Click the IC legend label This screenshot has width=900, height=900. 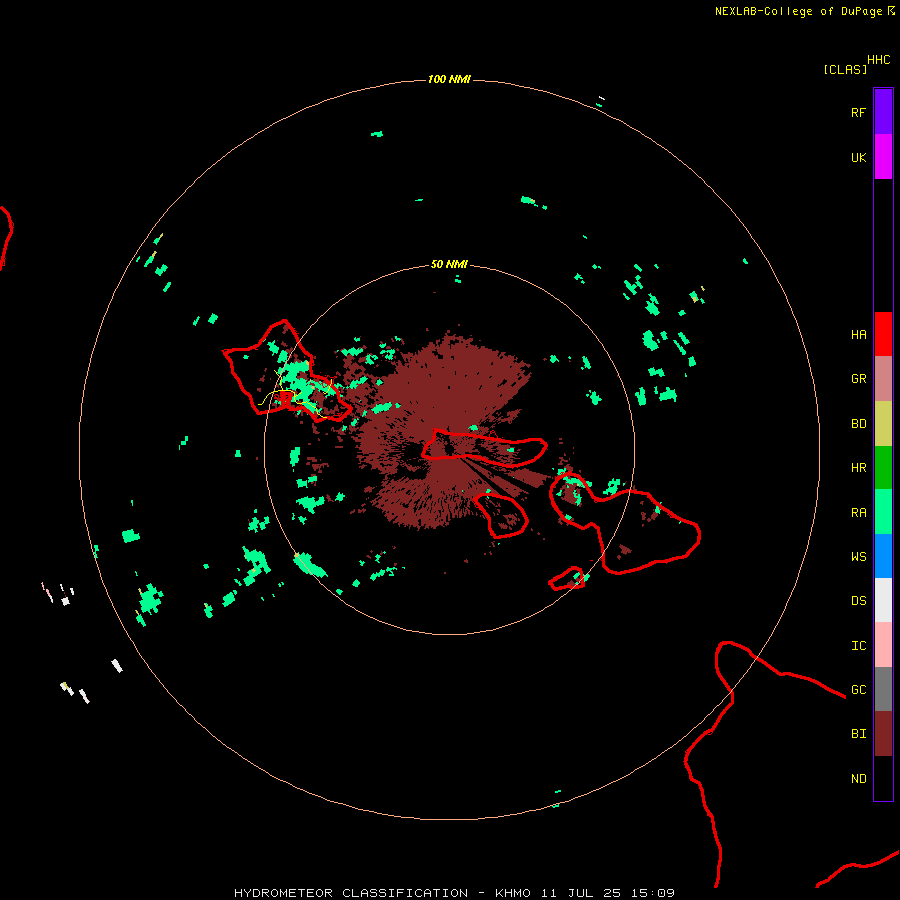[858, 646]
